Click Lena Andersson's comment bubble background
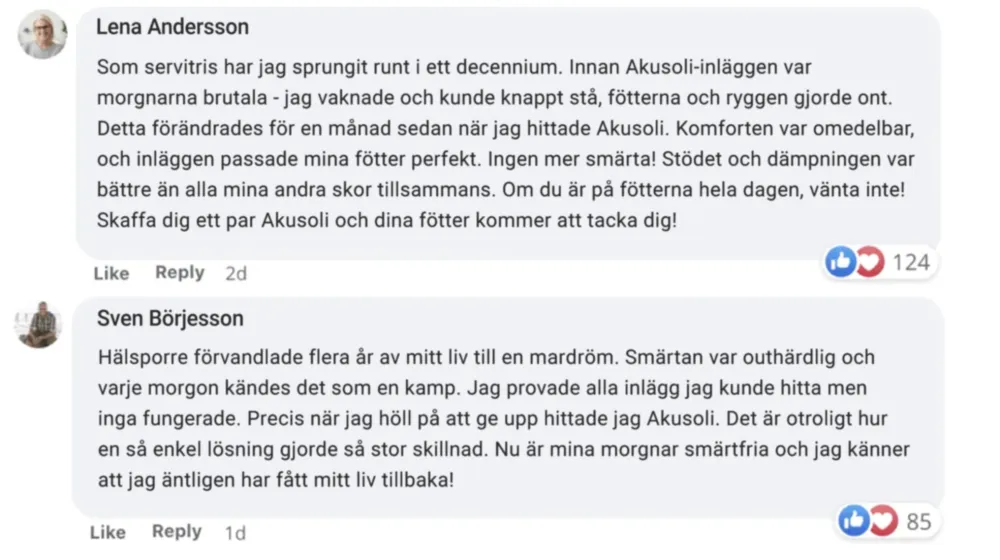This screenshot has height=560, width=1000. [x=508, y=134]
